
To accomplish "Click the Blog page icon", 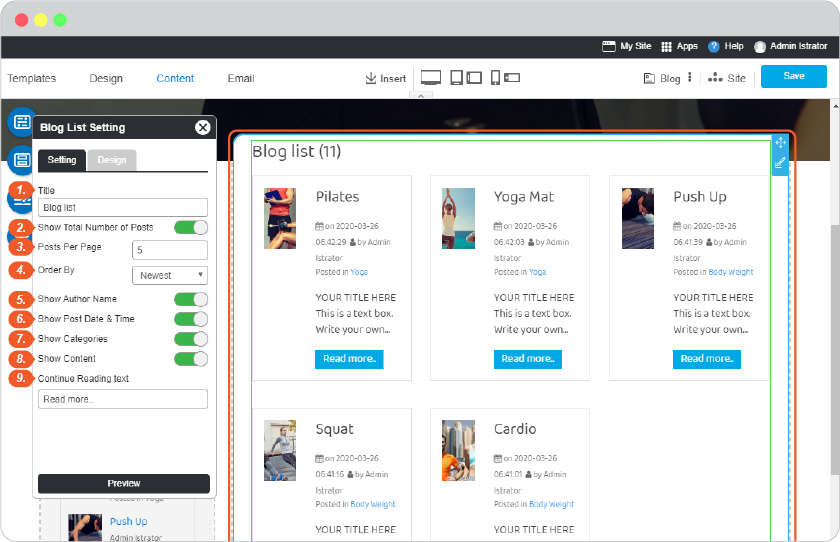I will 649,78.
